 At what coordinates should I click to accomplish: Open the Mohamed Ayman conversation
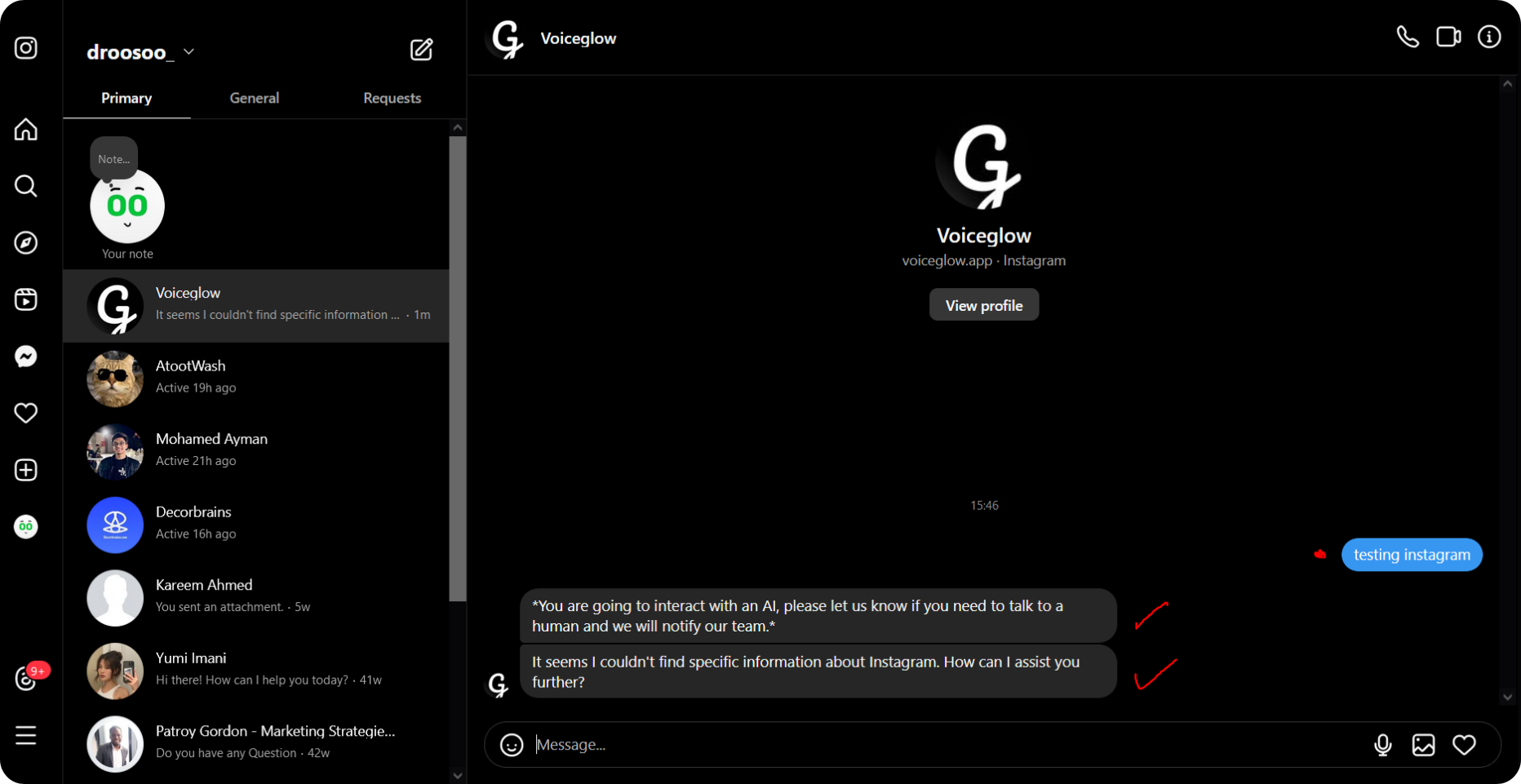[x=256, y=451]
